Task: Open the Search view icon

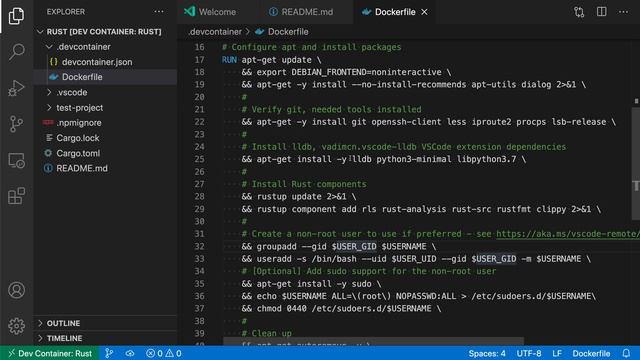Action: click(x=16, y=52)
